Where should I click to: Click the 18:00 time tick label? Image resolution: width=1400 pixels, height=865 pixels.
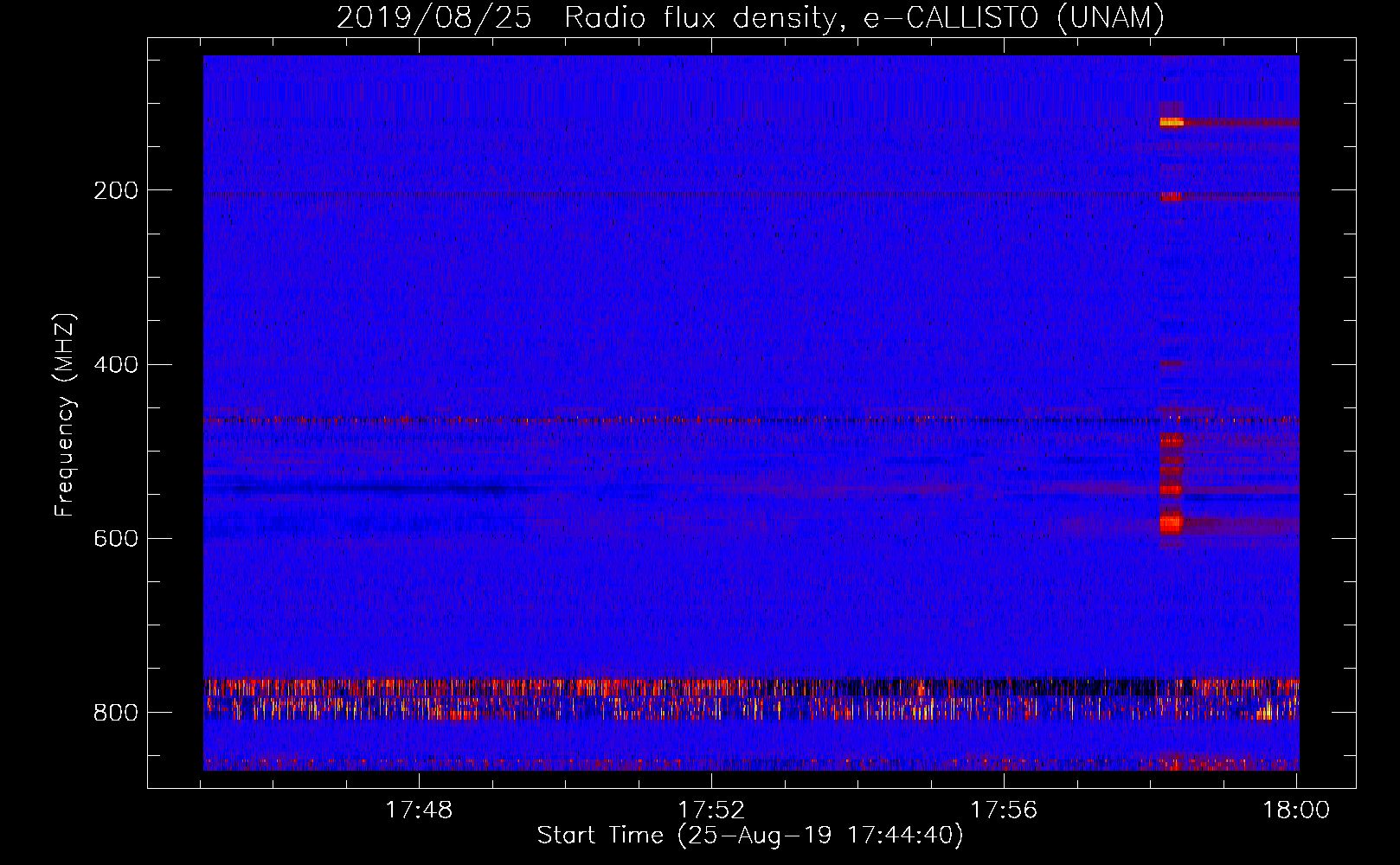[x=1296, y=810]
